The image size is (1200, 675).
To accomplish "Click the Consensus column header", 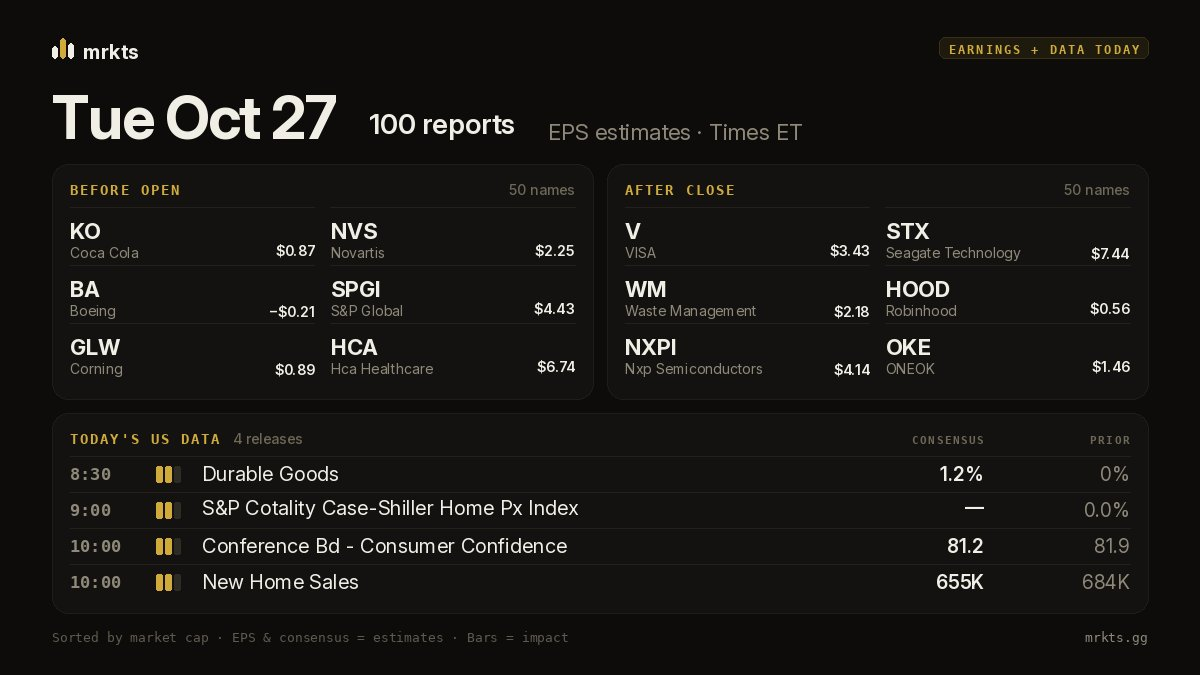I will pyautogui.click(x=948, y=440).
